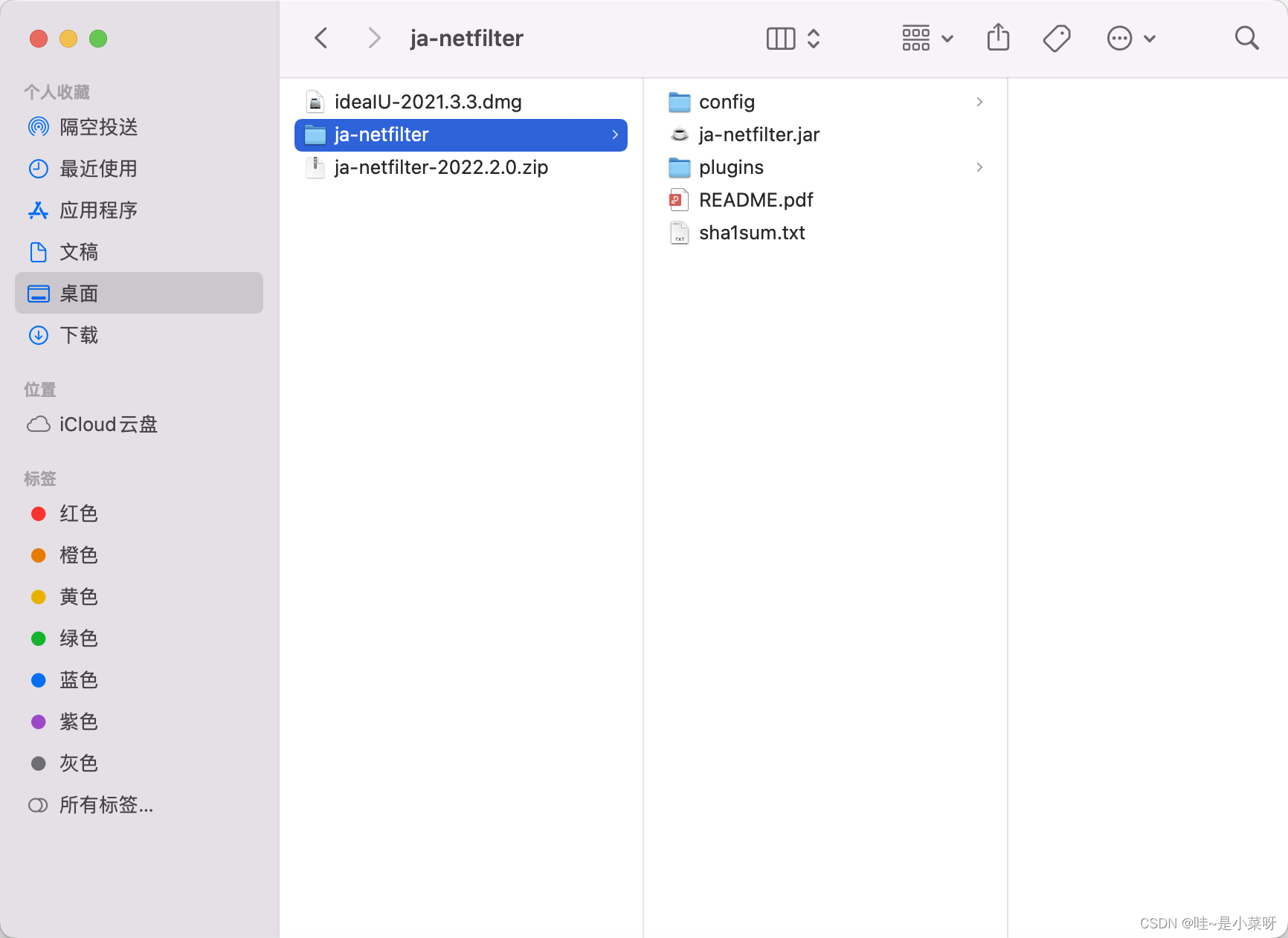Viewport: 1288px width, 938px height.
Task: Close the Finder window with red button
Action: point(39,39)
